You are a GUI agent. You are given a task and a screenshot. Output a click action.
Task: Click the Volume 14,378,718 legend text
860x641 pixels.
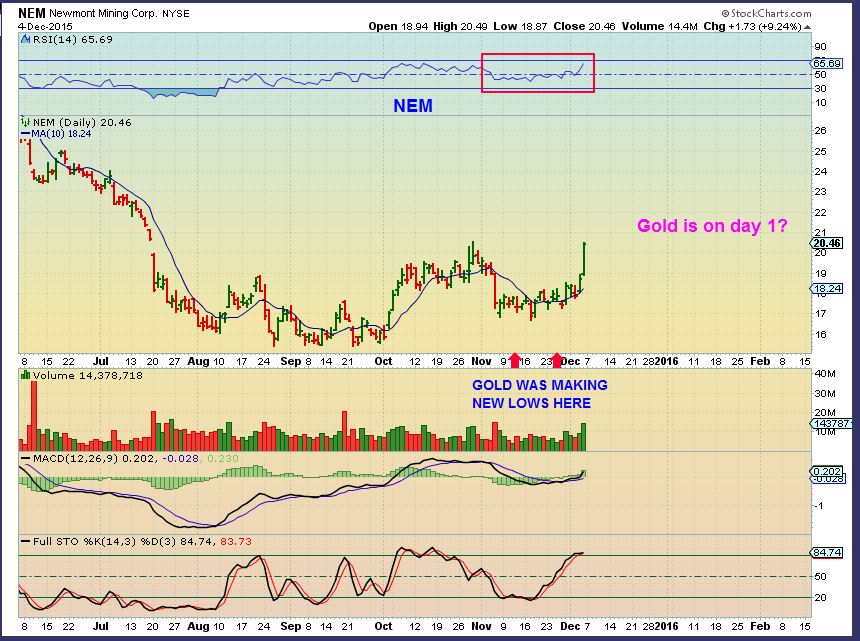pyautogui.click(x=88, y=376)
